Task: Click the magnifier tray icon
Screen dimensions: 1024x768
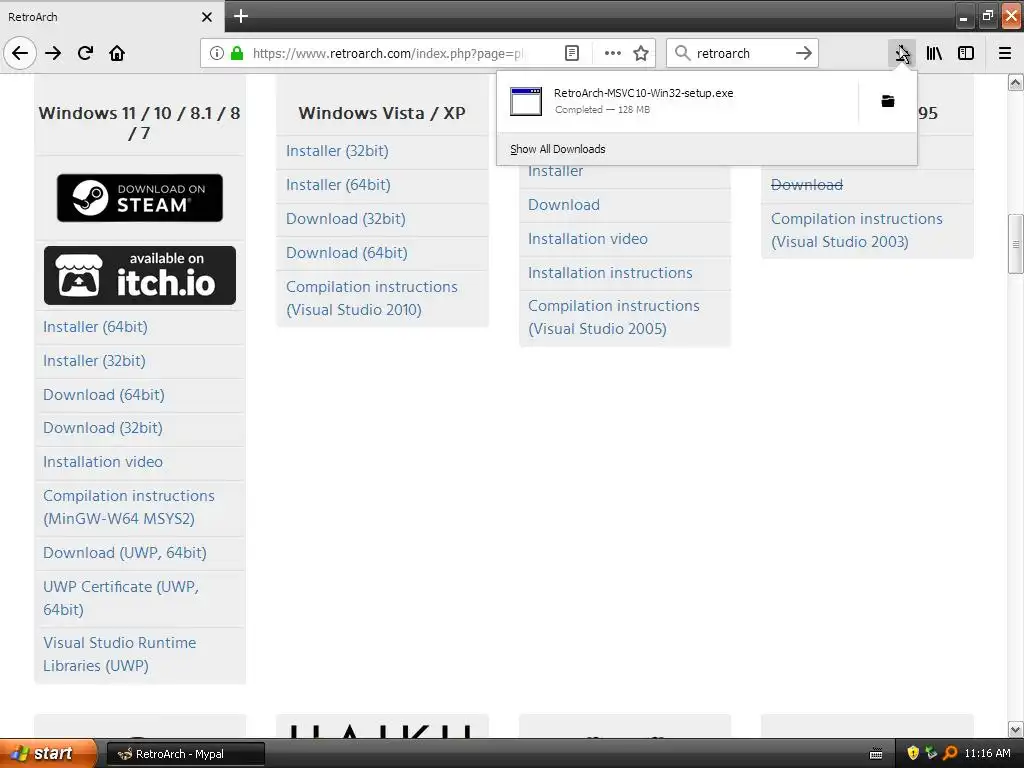Action: click(950, 754)
